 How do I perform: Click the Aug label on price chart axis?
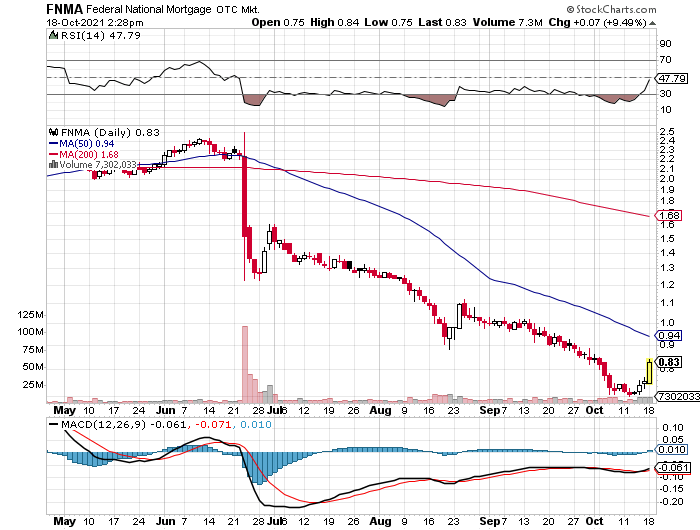pos(380,410)
